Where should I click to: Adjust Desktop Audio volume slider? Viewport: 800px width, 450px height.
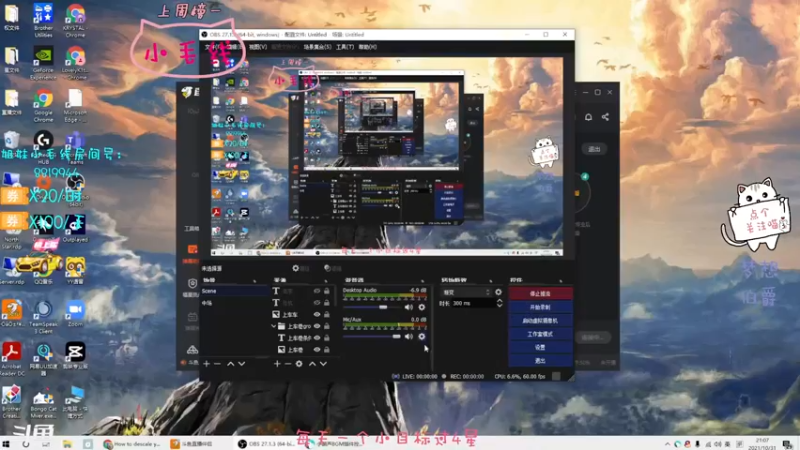click(x=372, y=307)
